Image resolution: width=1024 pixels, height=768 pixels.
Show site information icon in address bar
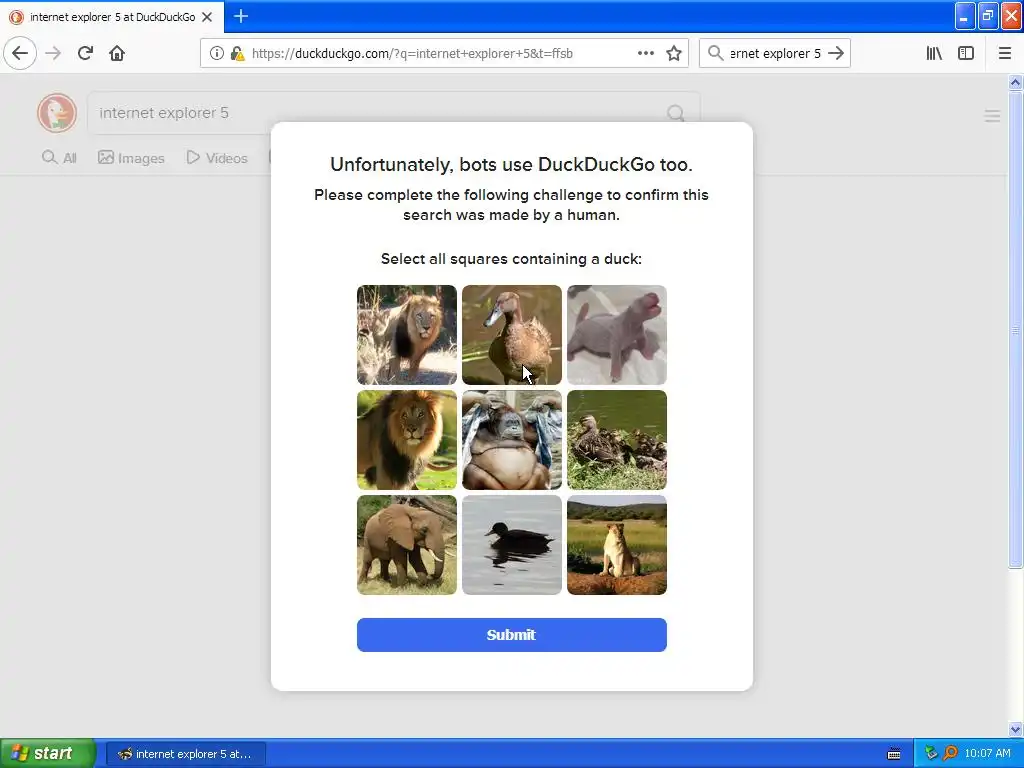pyautogui.click(x=216, y=53)
